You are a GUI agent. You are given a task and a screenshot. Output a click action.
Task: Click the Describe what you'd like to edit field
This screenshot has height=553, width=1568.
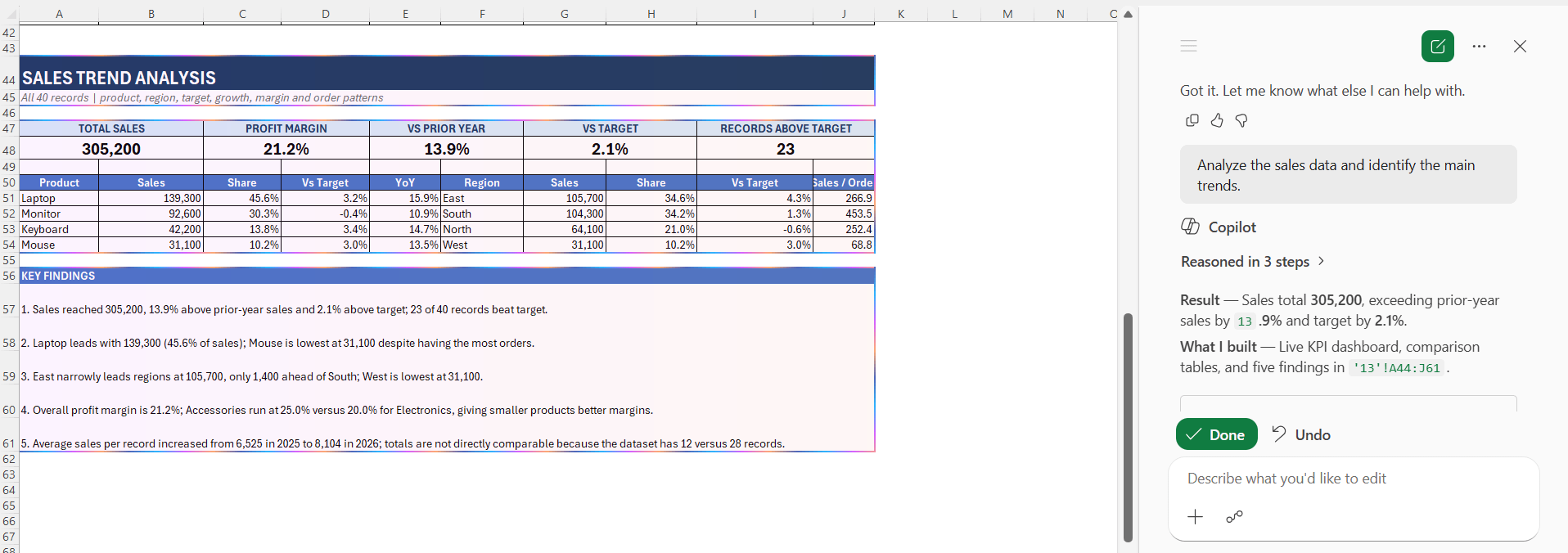pyautogui.click(x=1354, y=479)
